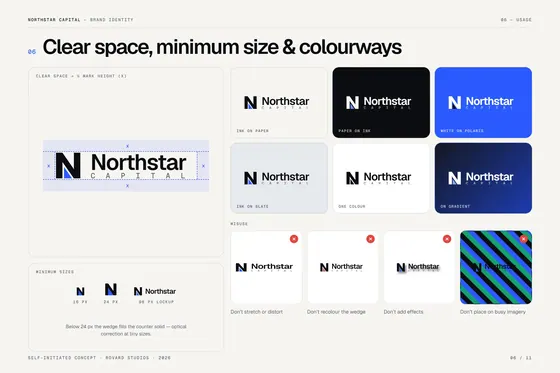Click the "Don't stretch or distort" caption
Viewport: 560px width, 373px height.
(256, 312)
